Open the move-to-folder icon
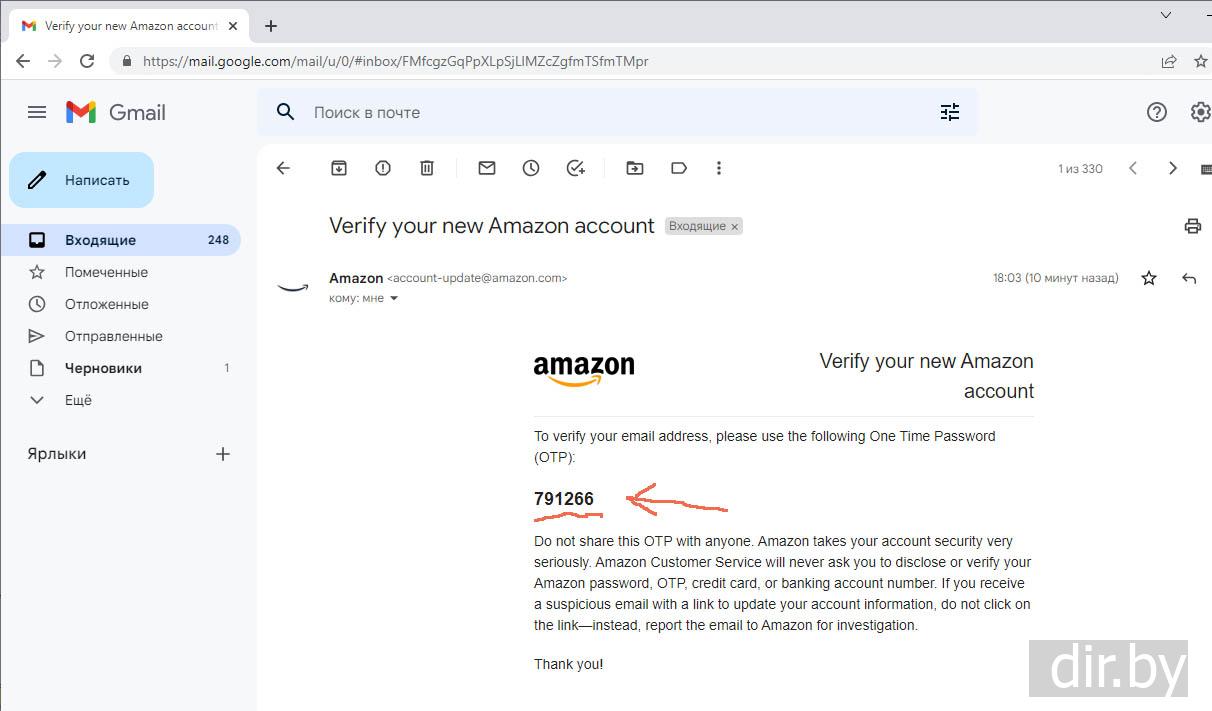The height and width of the screenshot is (711, 1212). click(635, 168)
